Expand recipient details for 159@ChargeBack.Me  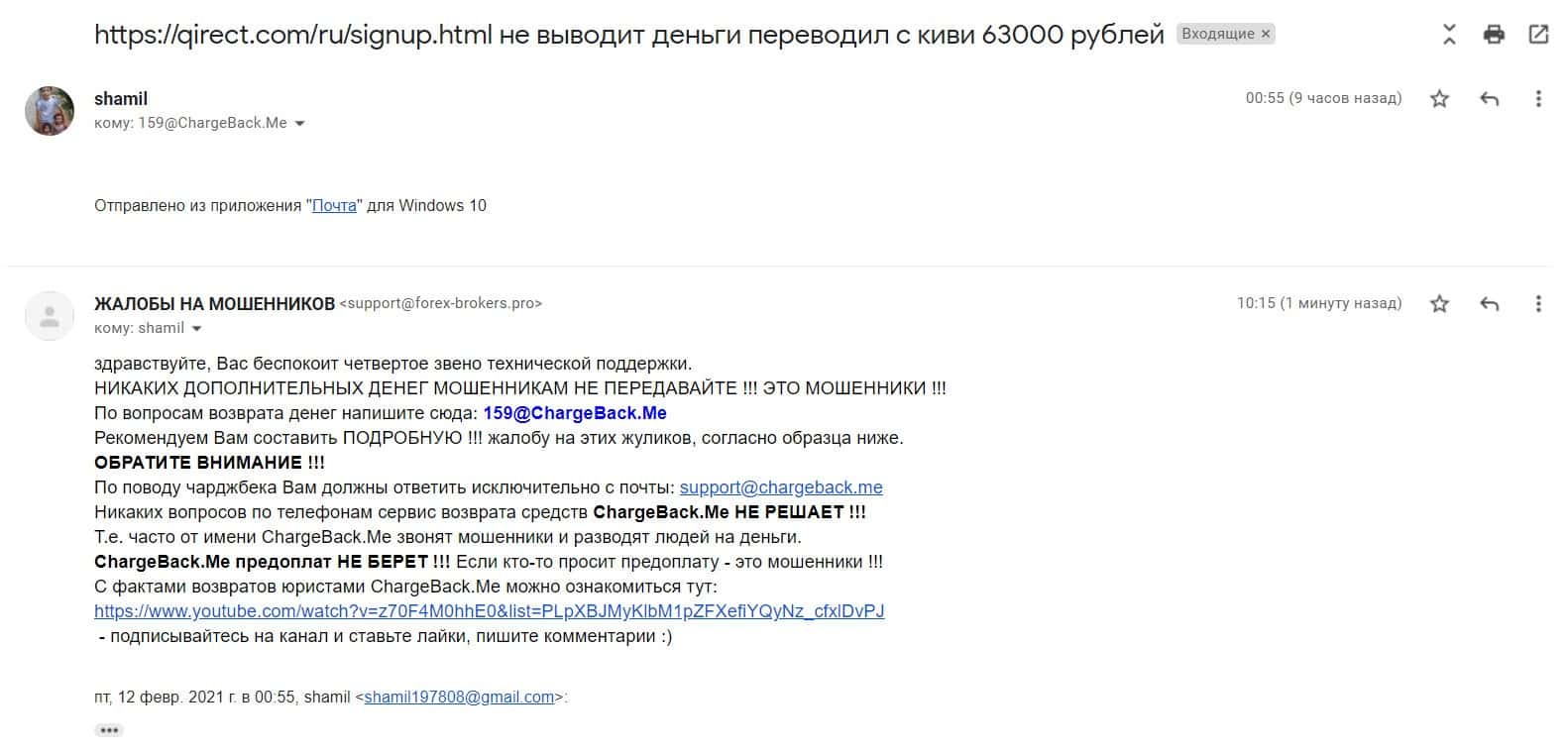tap(299, 124)
